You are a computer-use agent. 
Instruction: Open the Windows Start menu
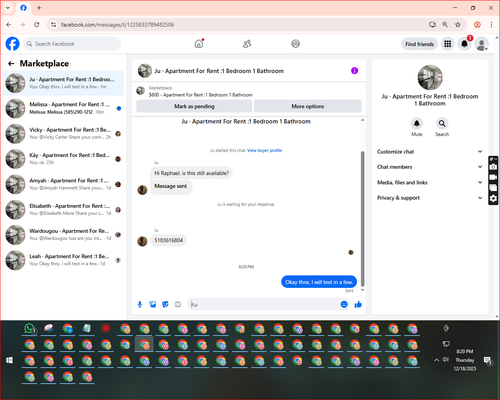click(x=9, y=360)
